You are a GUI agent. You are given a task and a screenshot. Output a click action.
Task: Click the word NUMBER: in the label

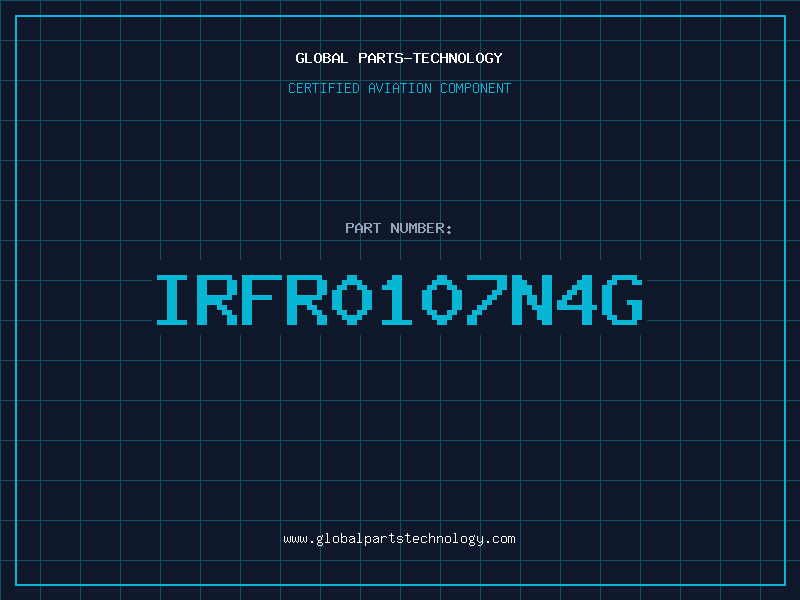[421, 229]
